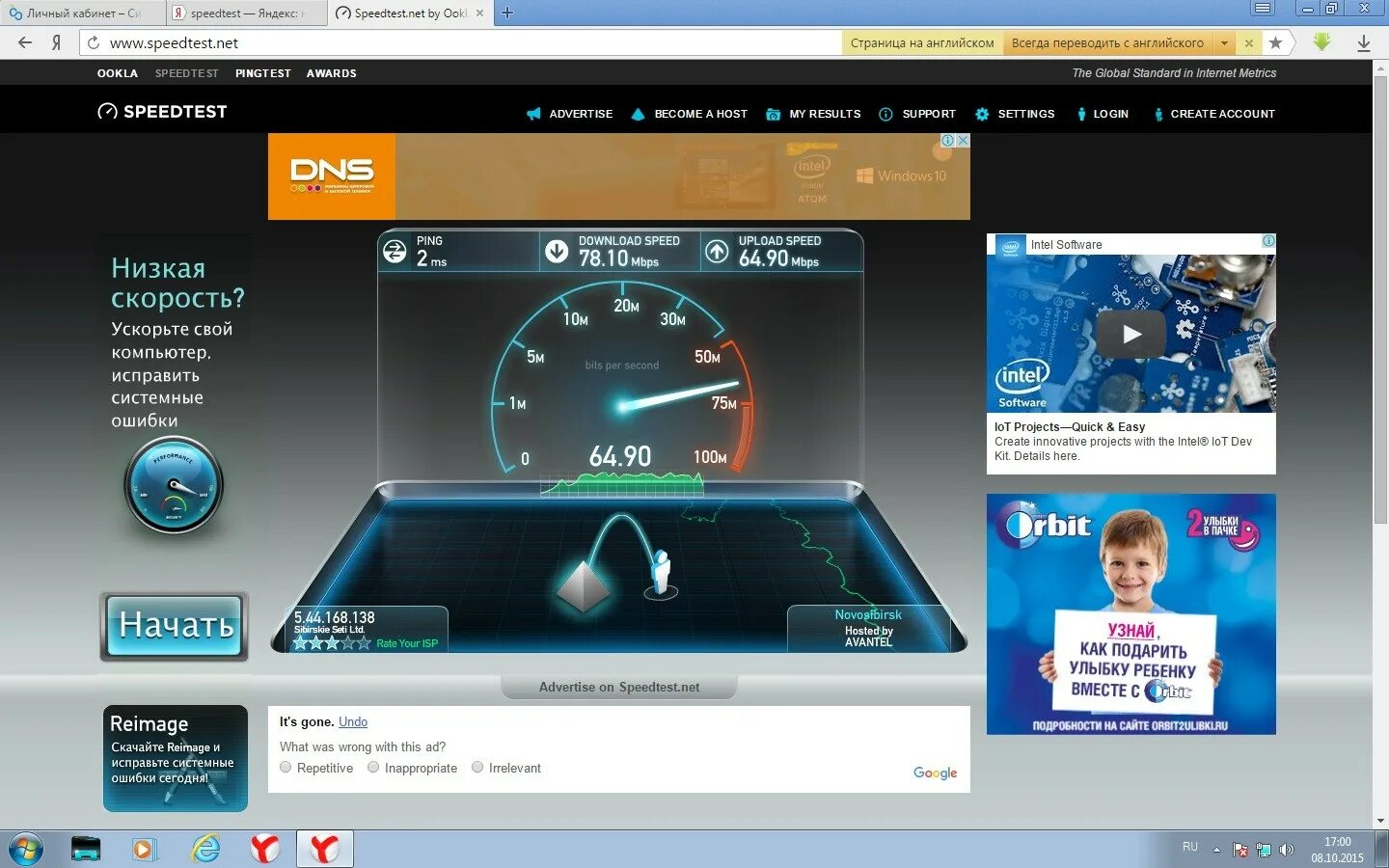
Task: Click the ISP star rating
Action: point(332,643)
